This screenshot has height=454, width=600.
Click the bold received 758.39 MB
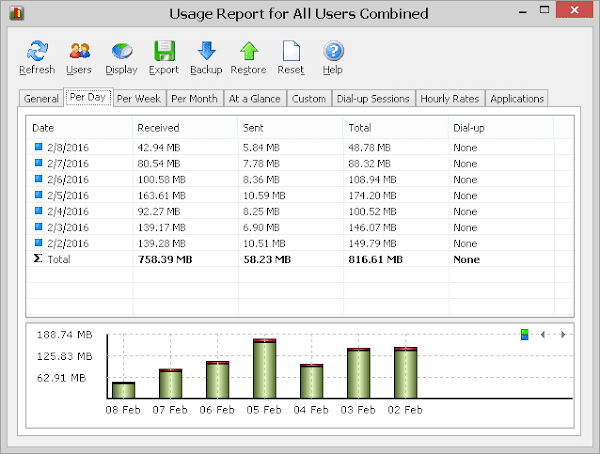click(165, 259)
